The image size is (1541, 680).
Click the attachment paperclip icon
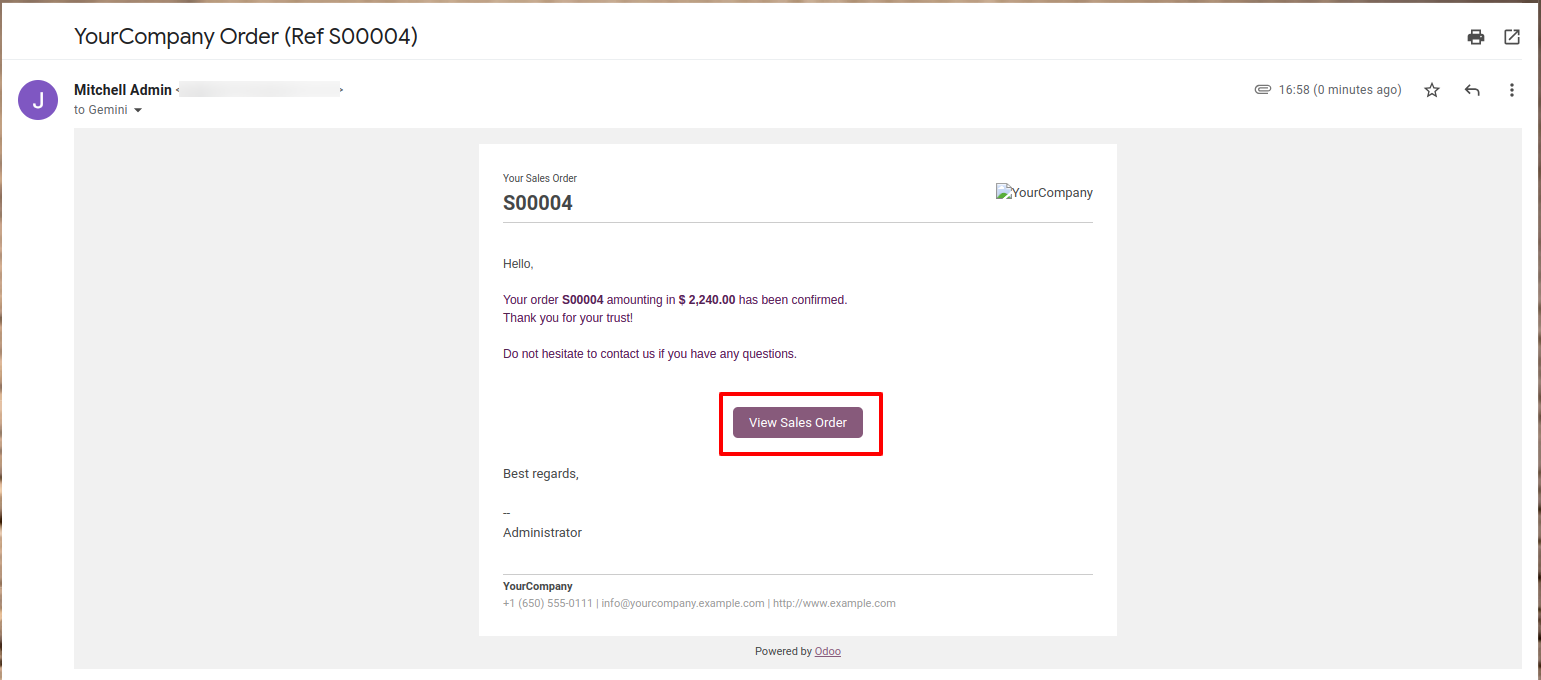coord(1263,90)
